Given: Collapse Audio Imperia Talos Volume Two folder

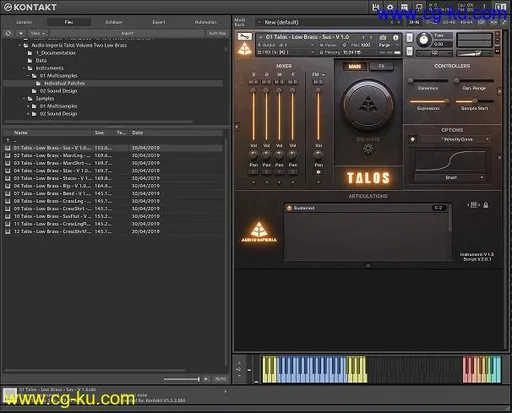Looking at the screenshot, I should pos(20,45).
